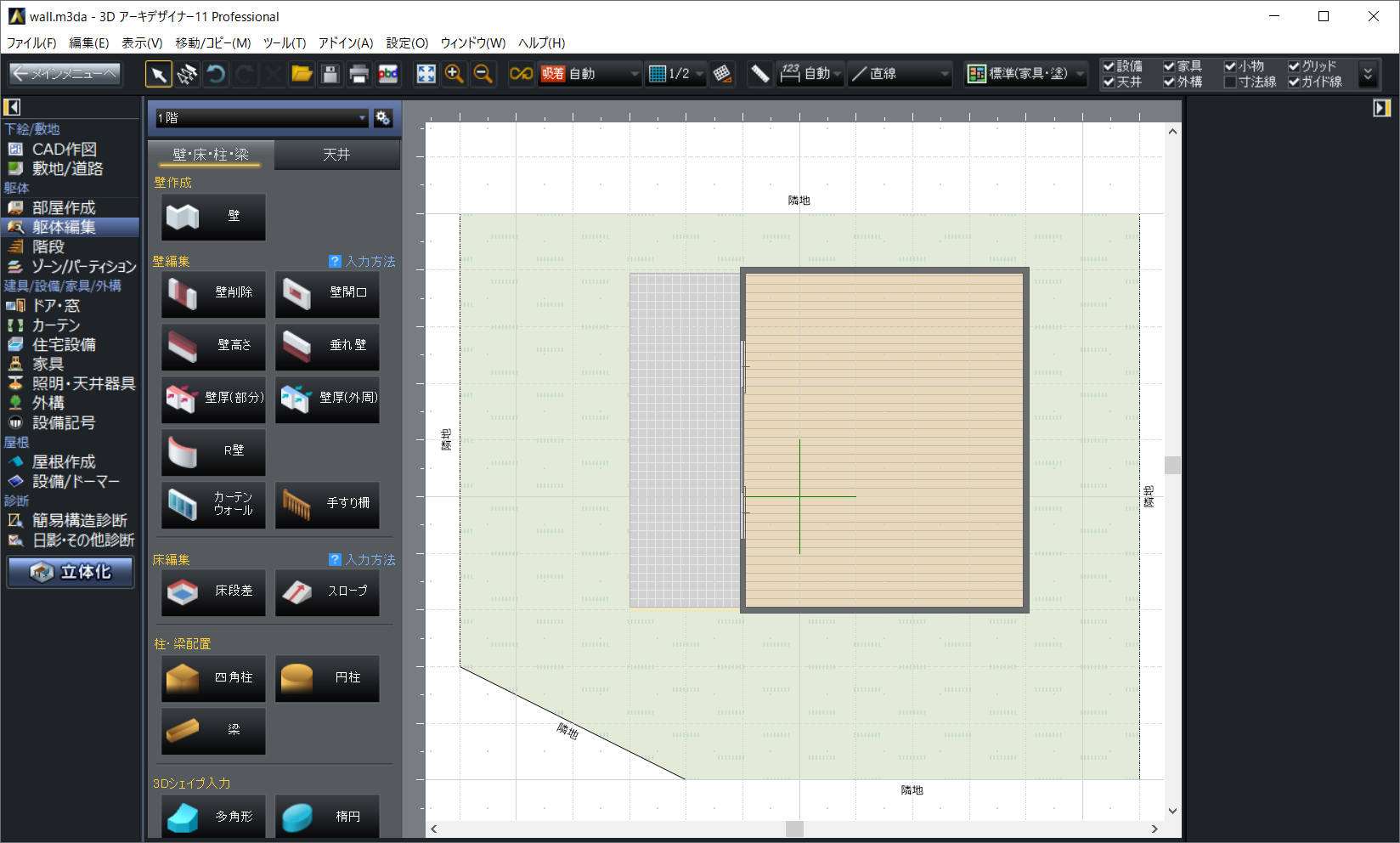Open file with the folder icon

302,74
